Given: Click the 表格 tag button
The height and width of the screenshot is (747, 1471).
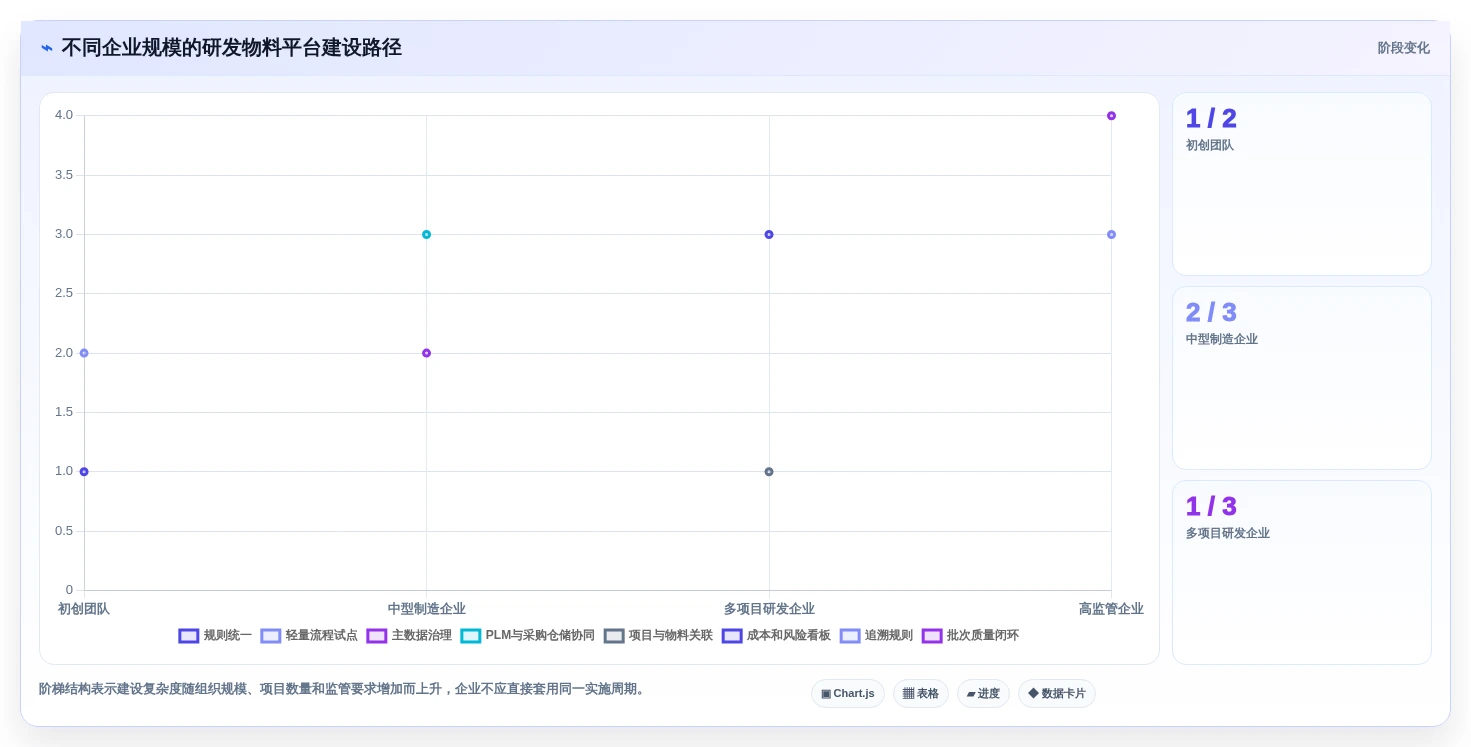Looking at the screenshot, I should coord(921,693).
